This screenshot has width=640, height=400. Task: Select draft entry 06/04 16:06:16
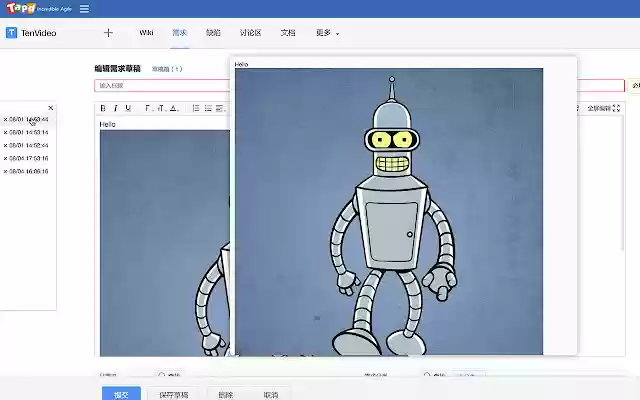coord(29,171)
